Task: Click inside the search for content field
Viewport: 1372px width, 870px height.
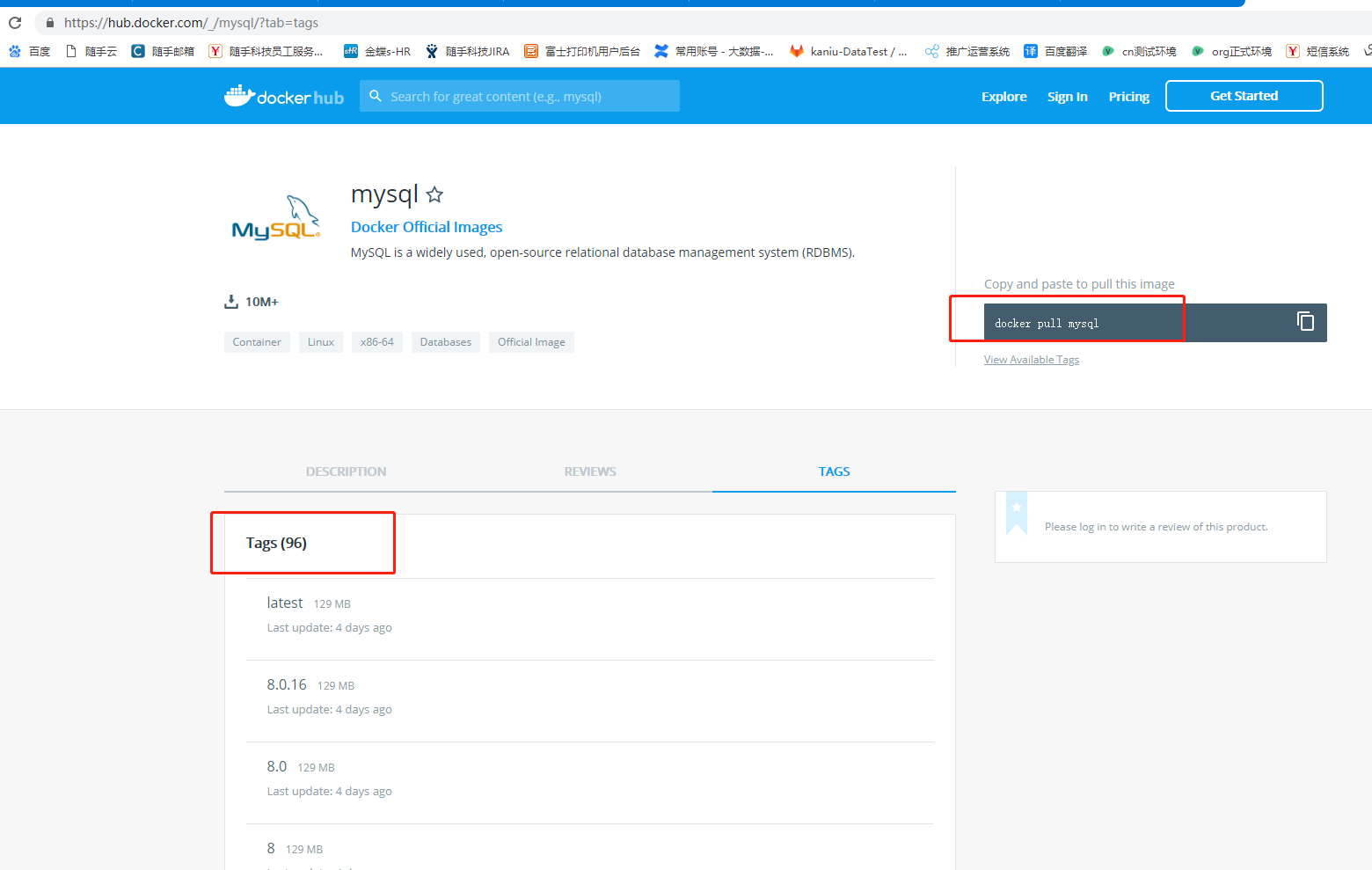Action: 519,96
